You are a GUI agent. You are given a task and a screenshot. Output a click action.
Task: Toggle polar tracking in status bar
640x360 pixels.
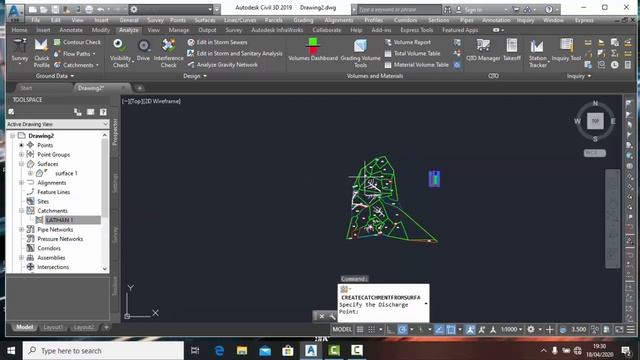click(x=402, y=329)
